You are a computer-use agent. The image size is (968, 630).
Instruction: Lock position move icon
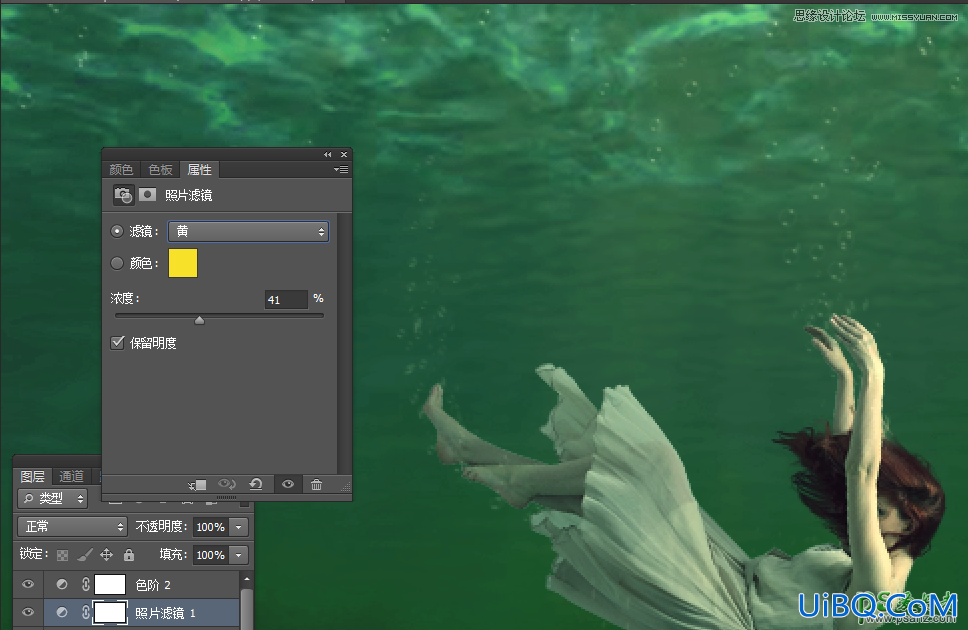coord(106,555)
